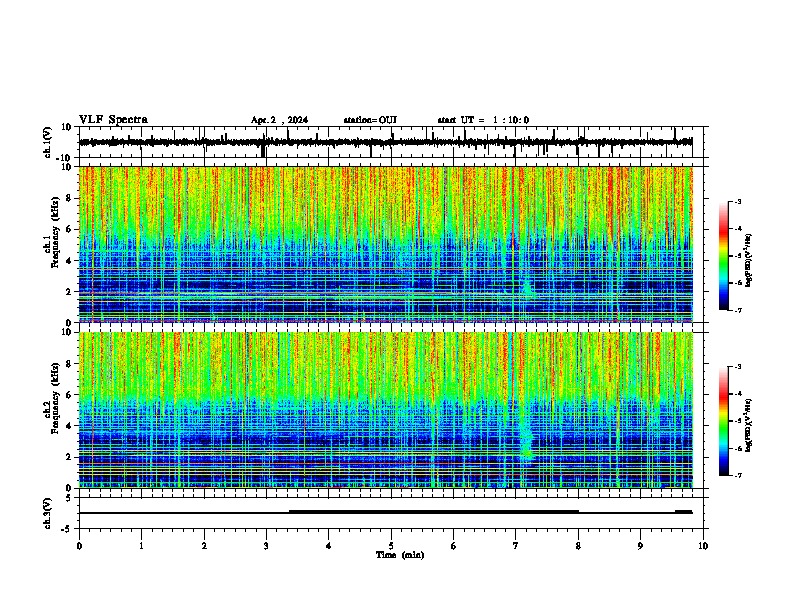This screenshot has height=612, width=792.
Task: Click the 'ch.1(V)' waveform axis label
Action: pyautogui.click(x=48, y=142)
